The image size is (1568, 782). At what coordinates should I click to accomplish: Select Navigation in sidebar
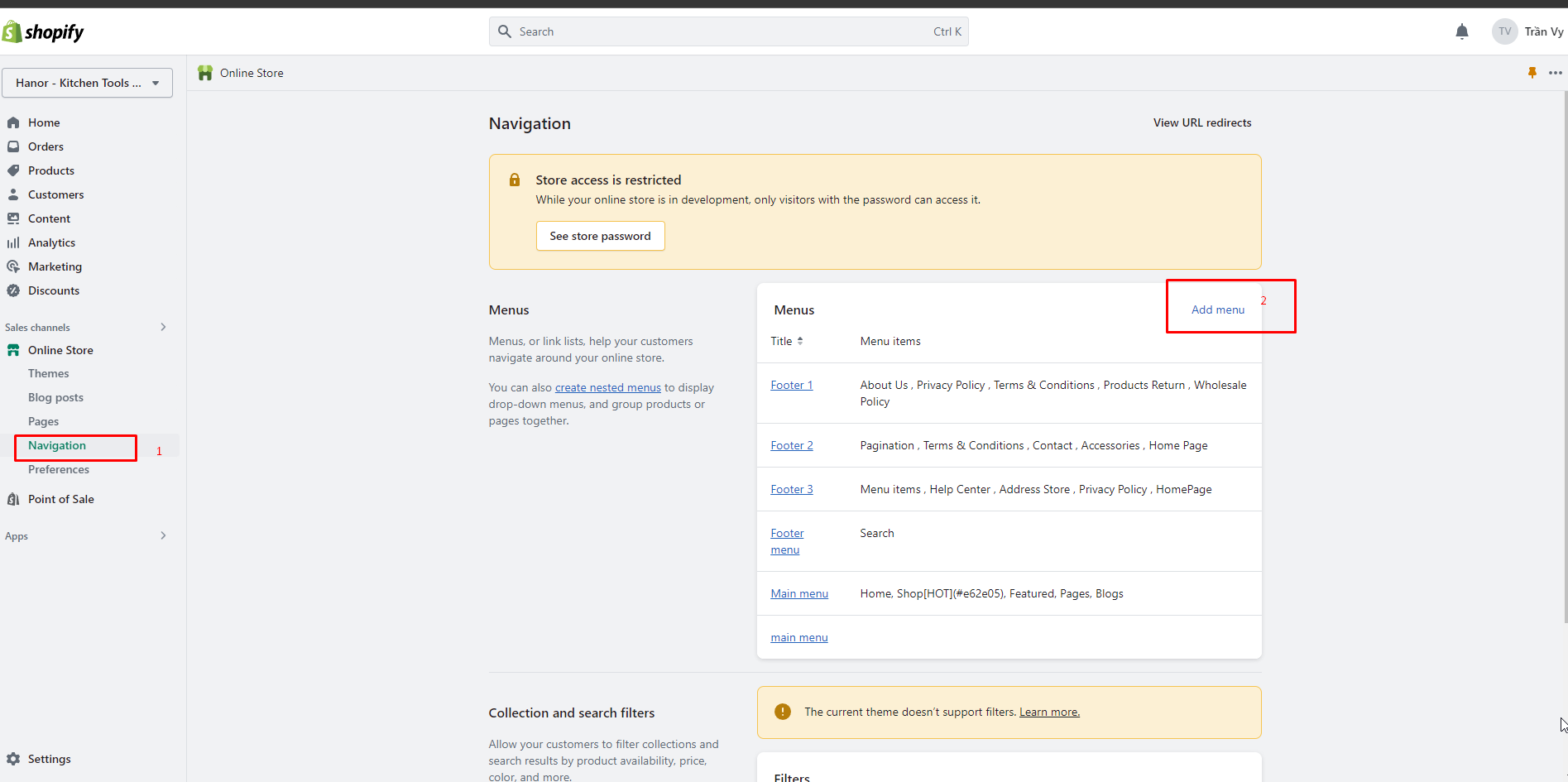point(57,445)
